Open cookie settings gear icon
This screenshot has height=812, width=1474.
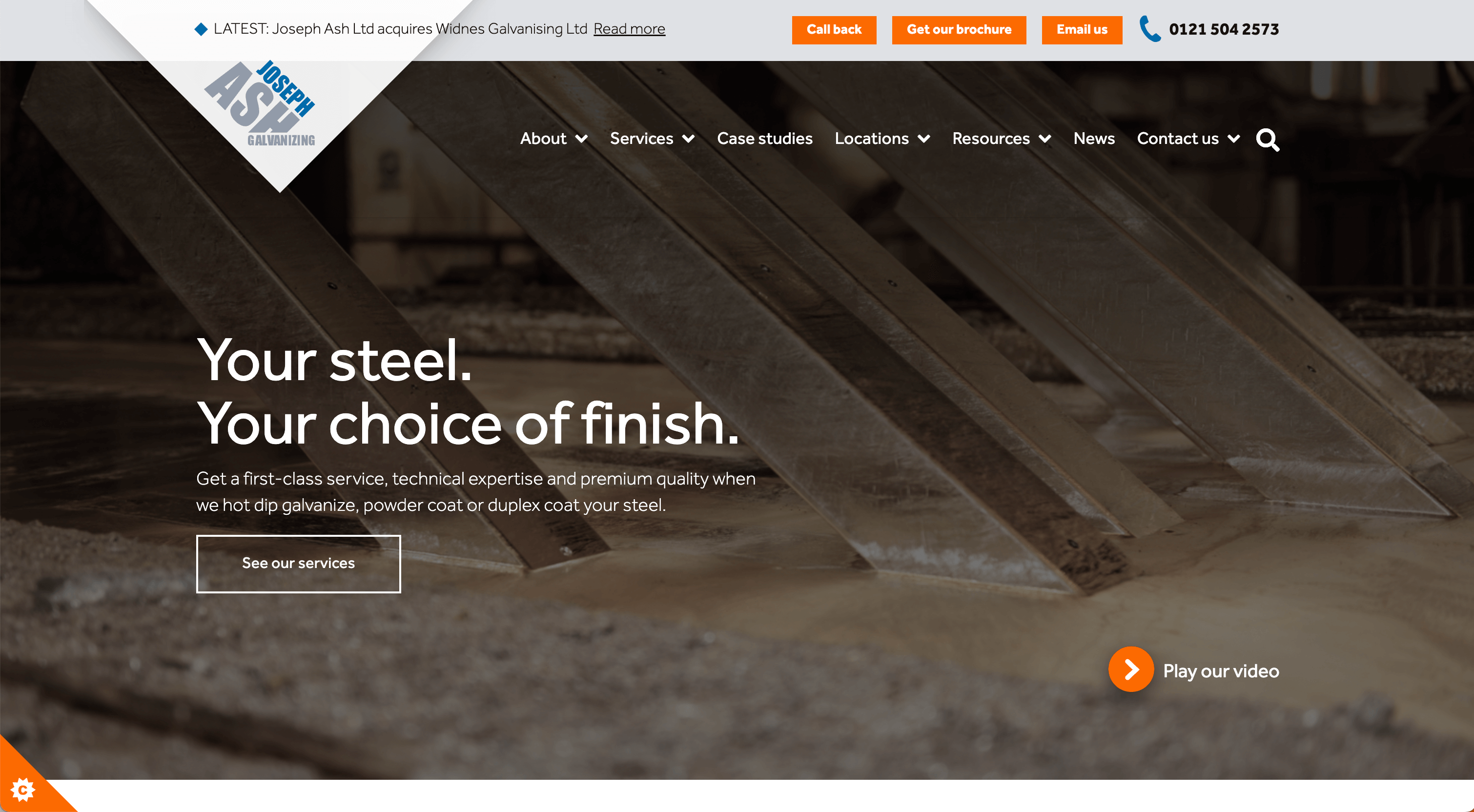click(23, 790)
